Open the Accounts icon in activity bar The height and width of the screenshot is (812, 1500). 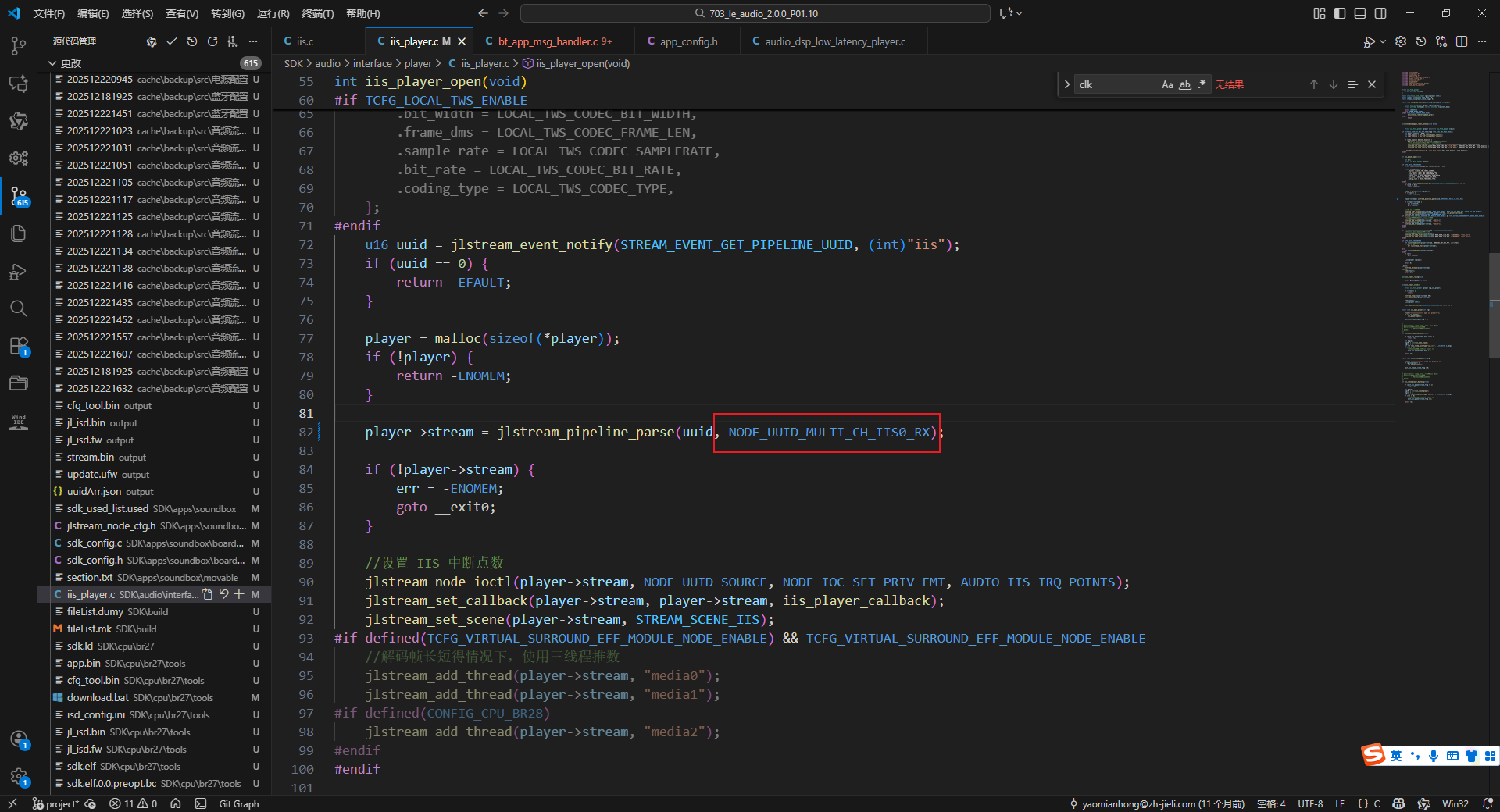(19, 739)
